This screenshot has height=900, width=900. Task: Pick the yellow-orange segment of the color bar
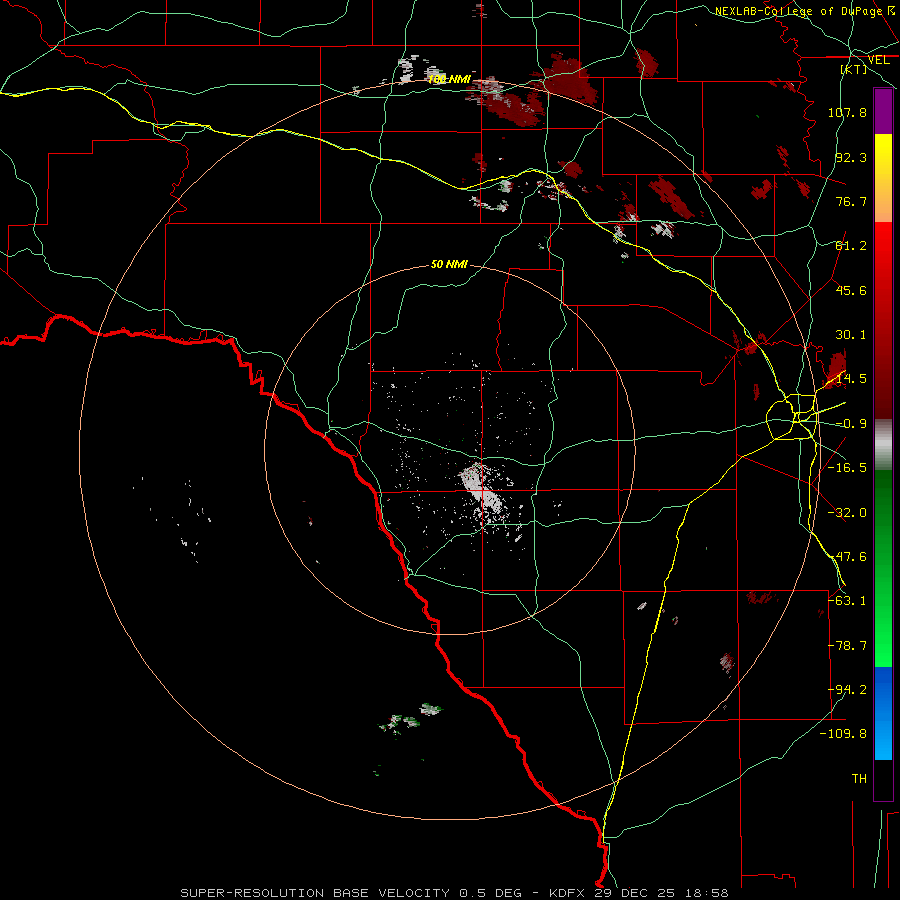pos(883,178)
